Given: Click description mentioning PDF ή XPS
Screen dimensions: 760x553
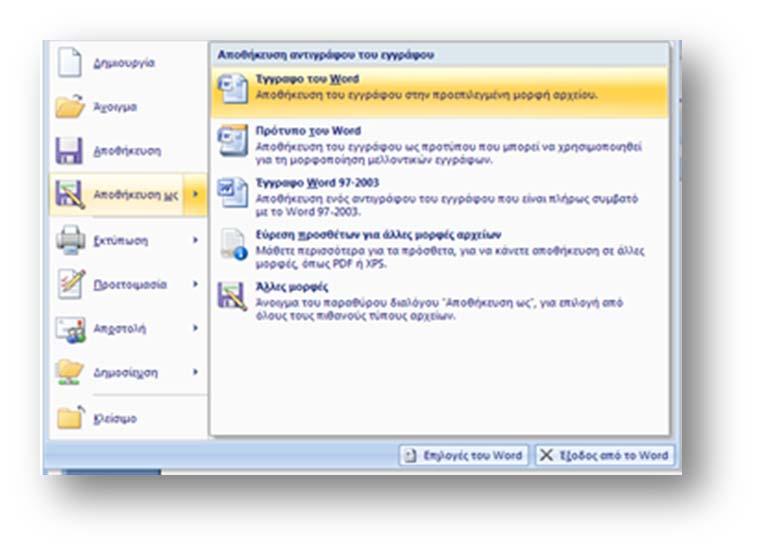Looking at the screenshot, I should [x=450, y=257].
